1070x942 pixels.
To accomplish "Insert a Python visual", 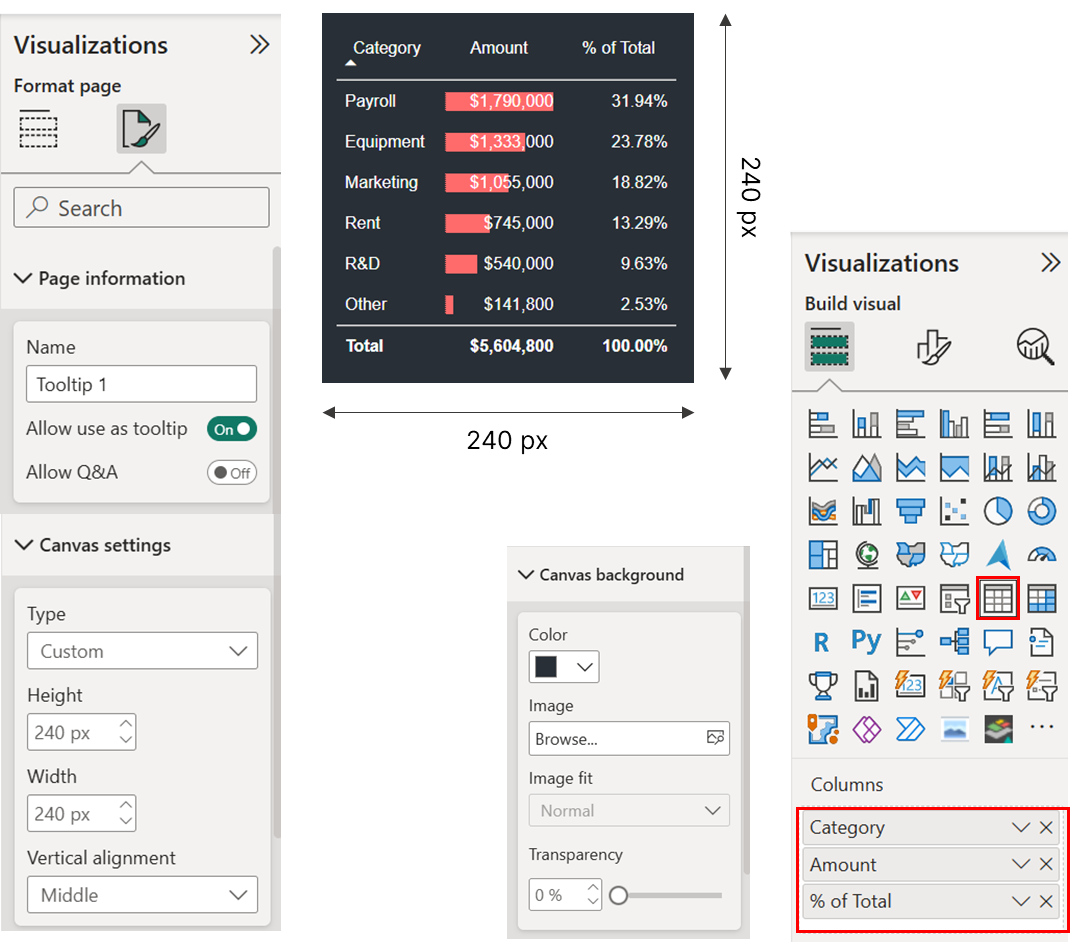I will click(x=866, y=642).
